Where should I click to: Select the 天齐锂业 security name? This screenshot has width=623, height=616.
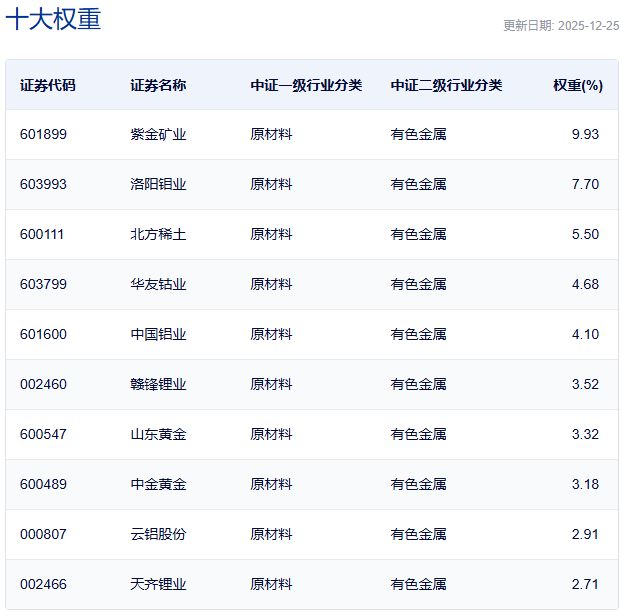[158, 584]
